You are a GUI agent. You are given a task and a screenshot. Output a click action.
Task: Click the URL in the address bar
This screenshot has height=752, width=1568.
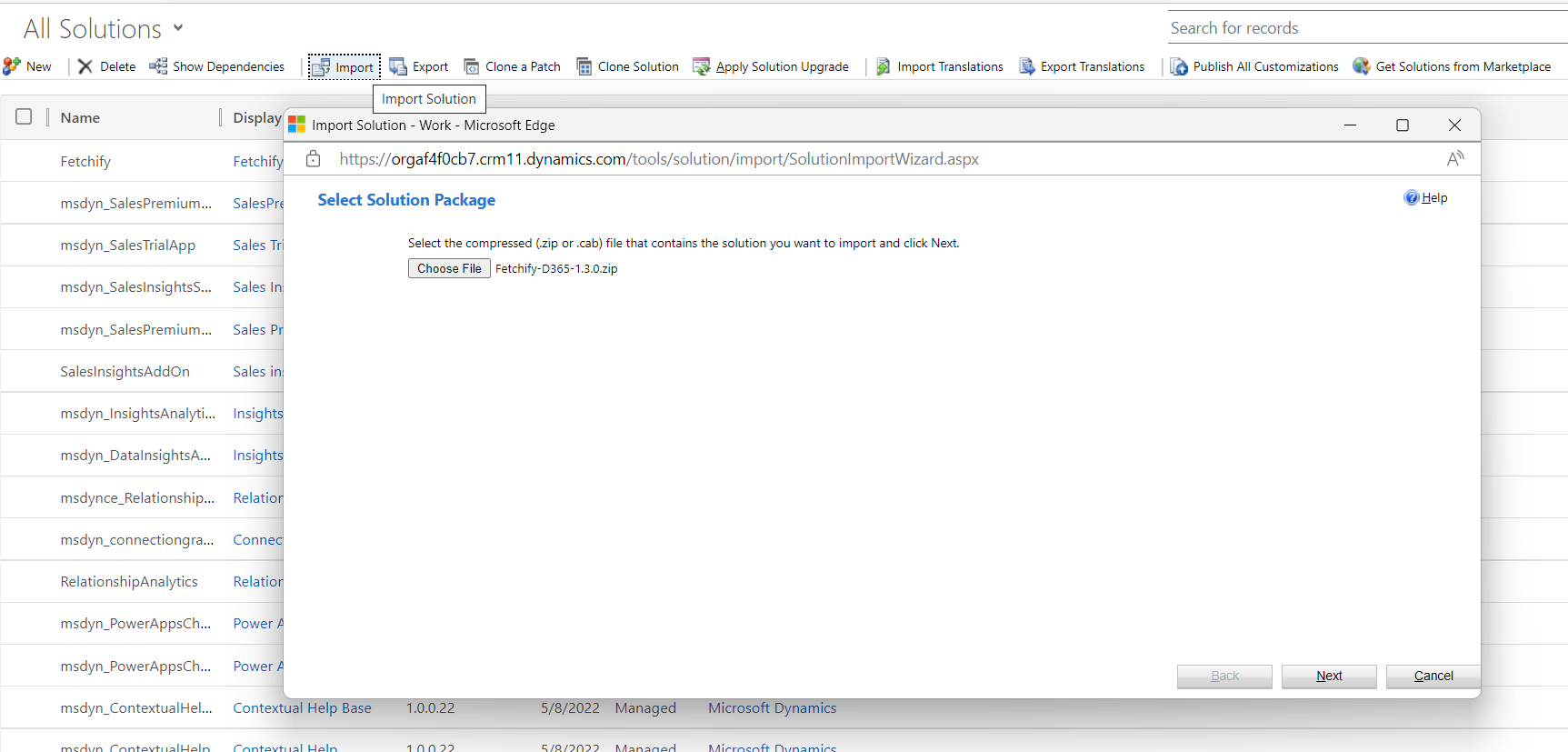[659, 159]
